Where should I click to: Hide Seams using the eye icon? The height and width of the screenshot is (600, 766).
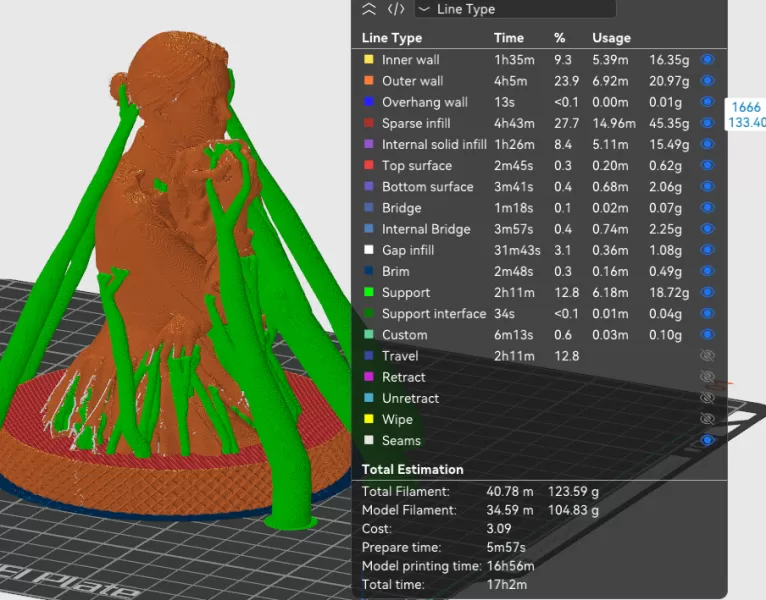tap(708, 440)
